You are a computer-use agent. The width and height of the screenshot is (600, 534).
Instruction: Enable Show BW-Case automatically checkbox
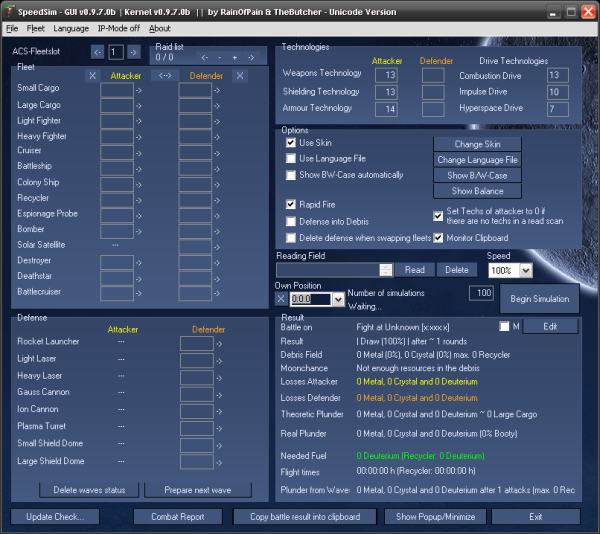291,175
